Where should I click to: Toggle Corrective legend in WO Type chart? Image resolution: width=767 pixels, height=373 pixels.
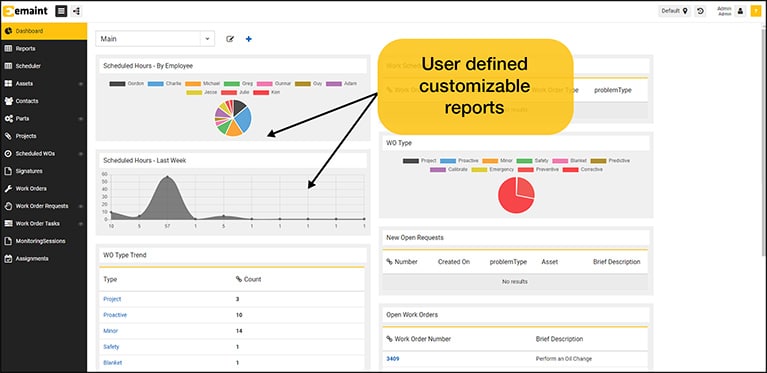[583, 169]
